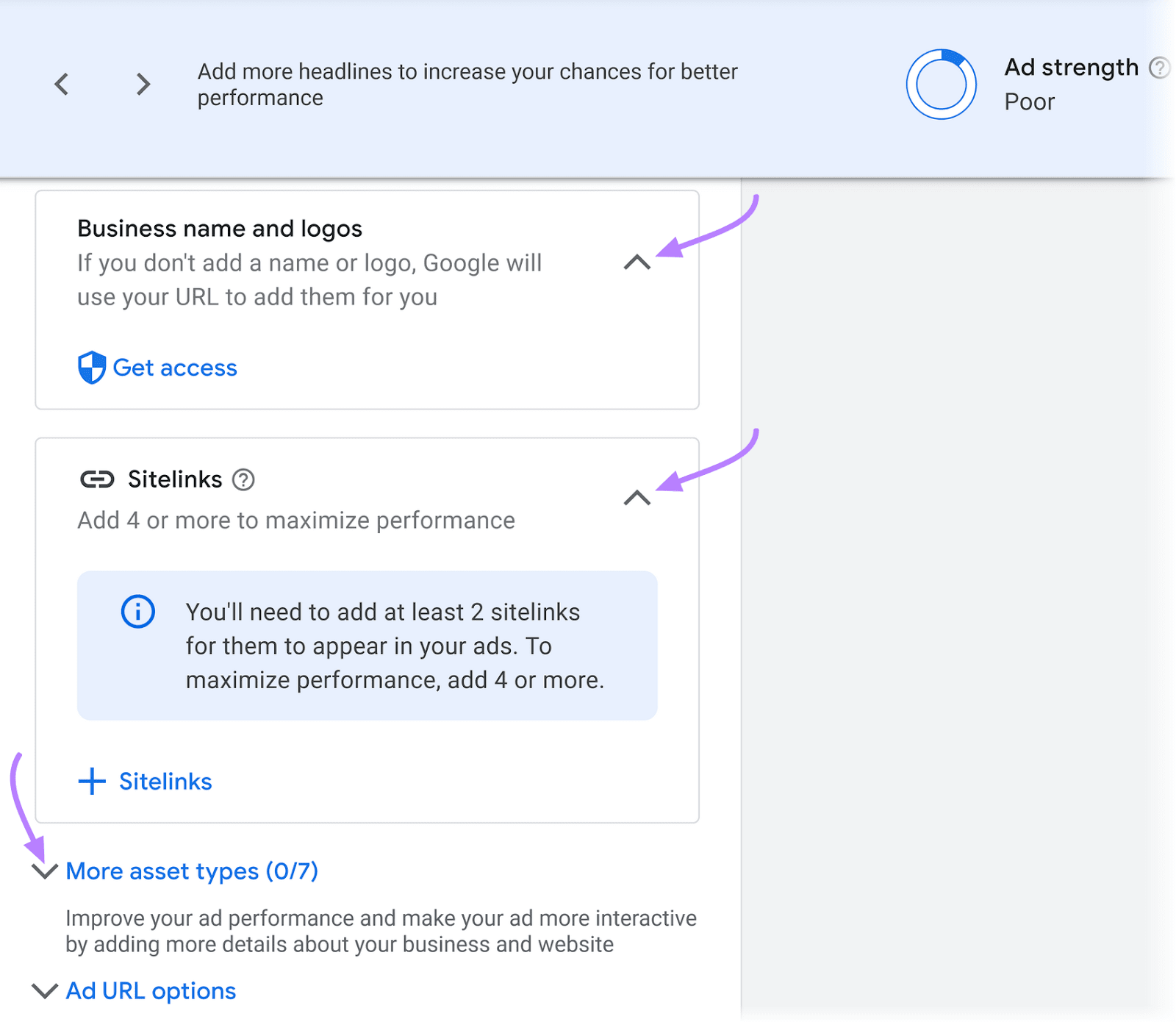The width and height of the screenshot is (1176, 1022).
Task: Open More asset types (0/7) link
Action: 192,871
